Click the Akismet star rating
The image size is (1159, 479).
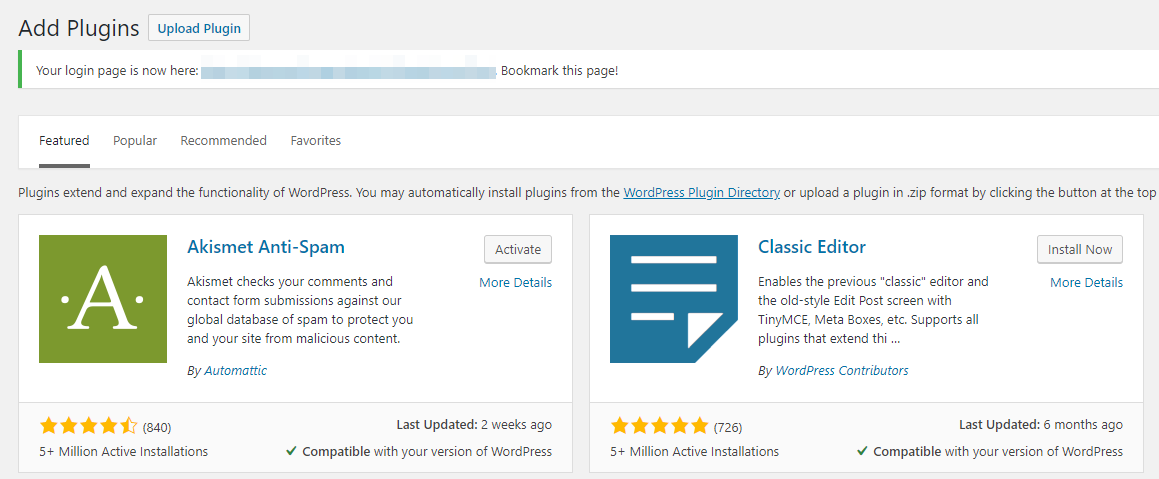tap(89, 426)
